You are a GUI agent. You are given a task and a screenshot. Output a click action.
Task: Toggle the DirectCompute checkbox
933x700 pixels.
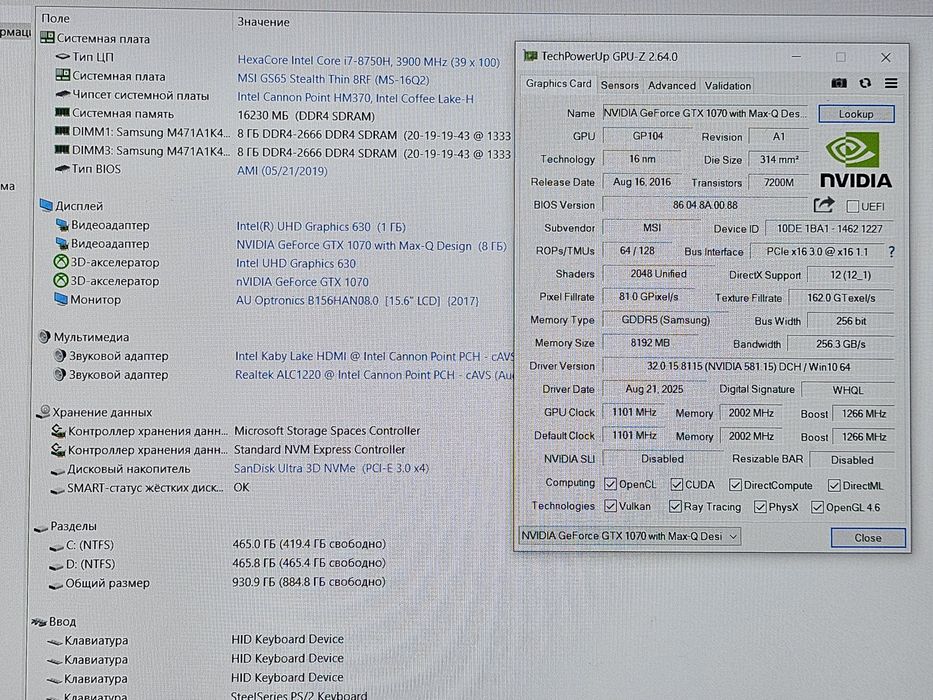(735, 485)
